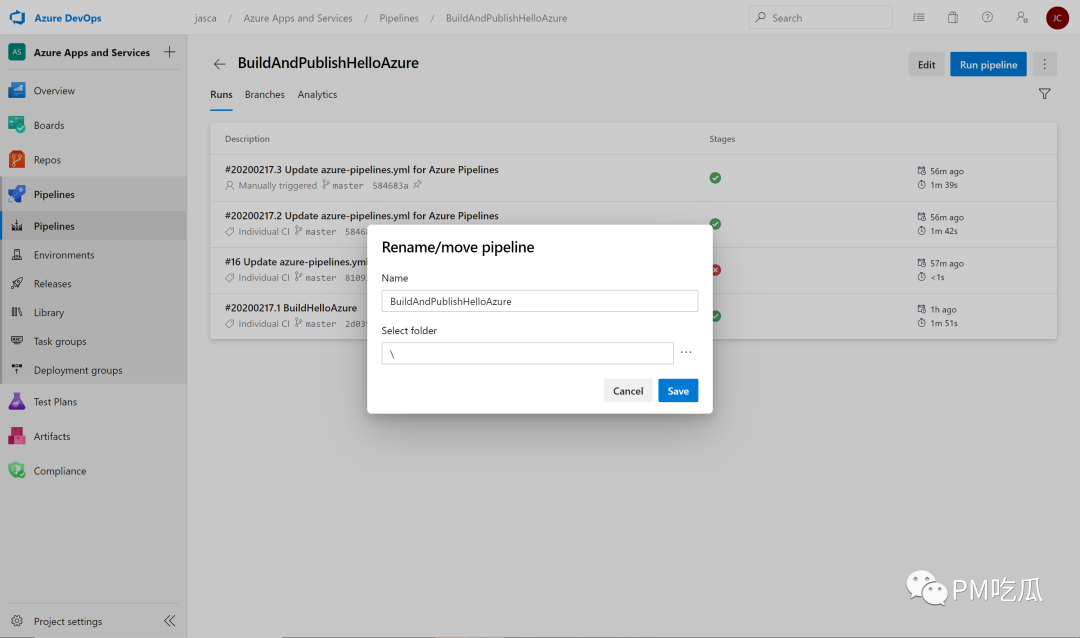
Task: Switch to the Runs tab
Action: click(x=221, y=94)
